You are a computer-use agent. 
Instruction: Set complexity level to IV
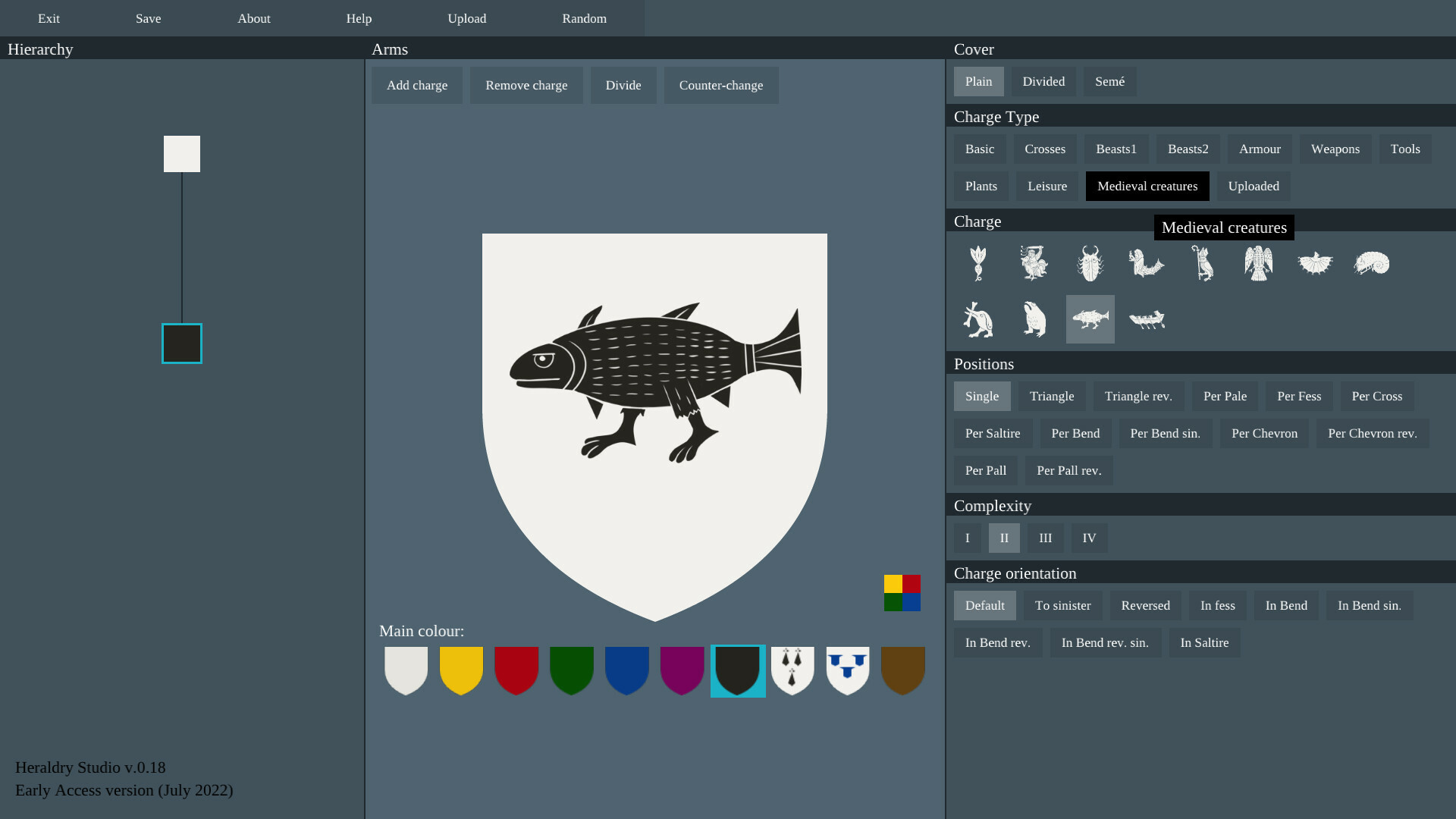pyautogui.click(x=1088, y=538)
